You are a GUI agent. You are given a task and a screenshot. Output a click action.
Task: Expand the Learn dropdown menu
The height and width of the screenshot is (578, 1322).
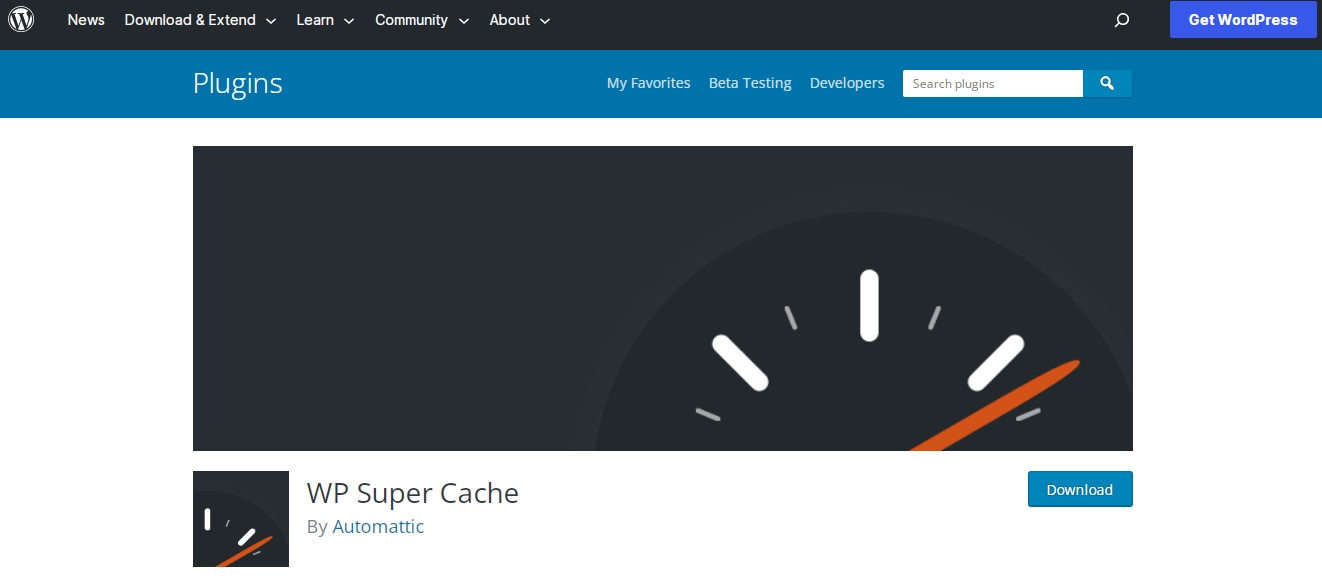coord(325,20)
